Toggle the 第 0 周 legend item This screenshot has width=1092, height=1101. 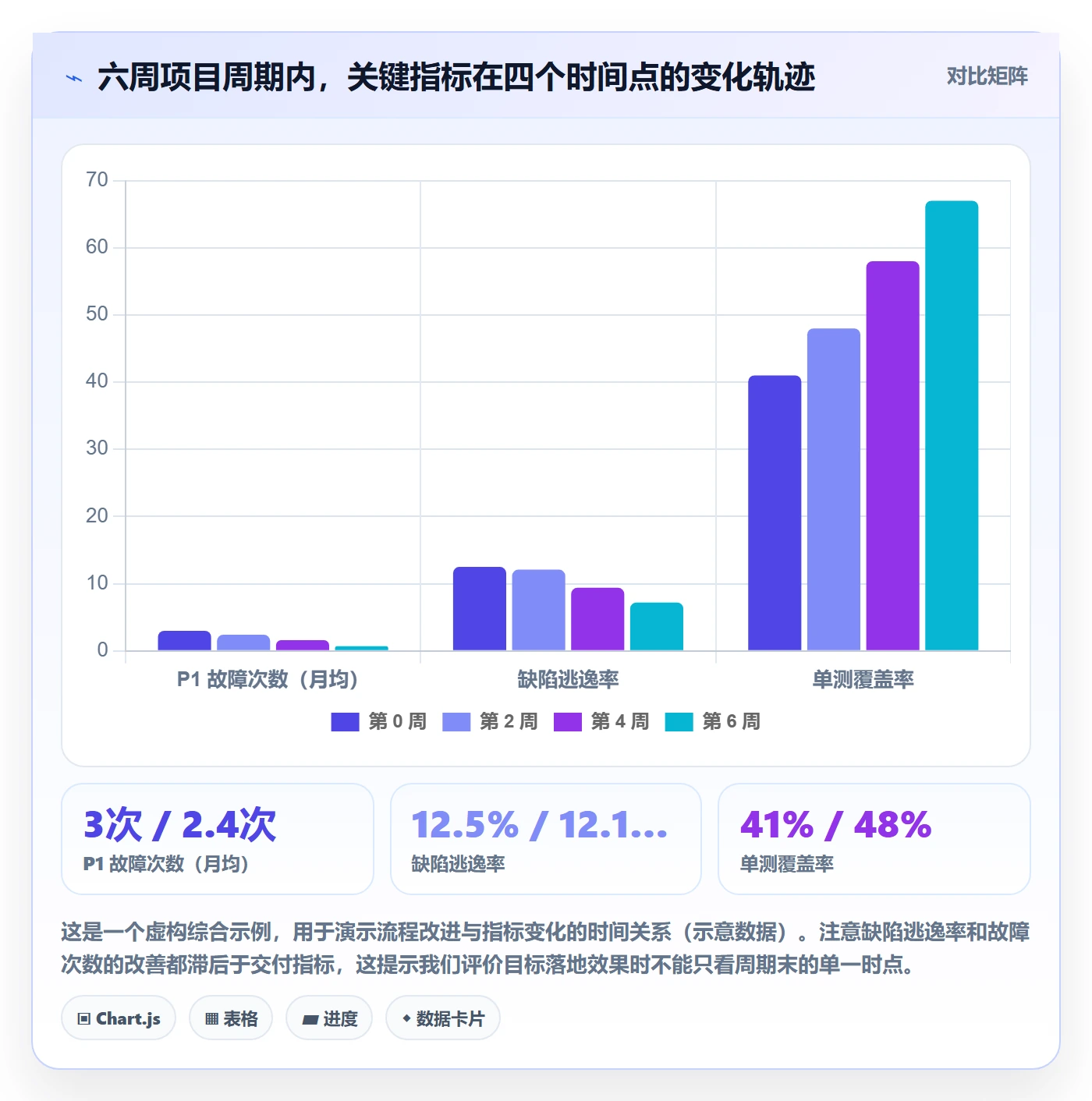pos(379,721)
